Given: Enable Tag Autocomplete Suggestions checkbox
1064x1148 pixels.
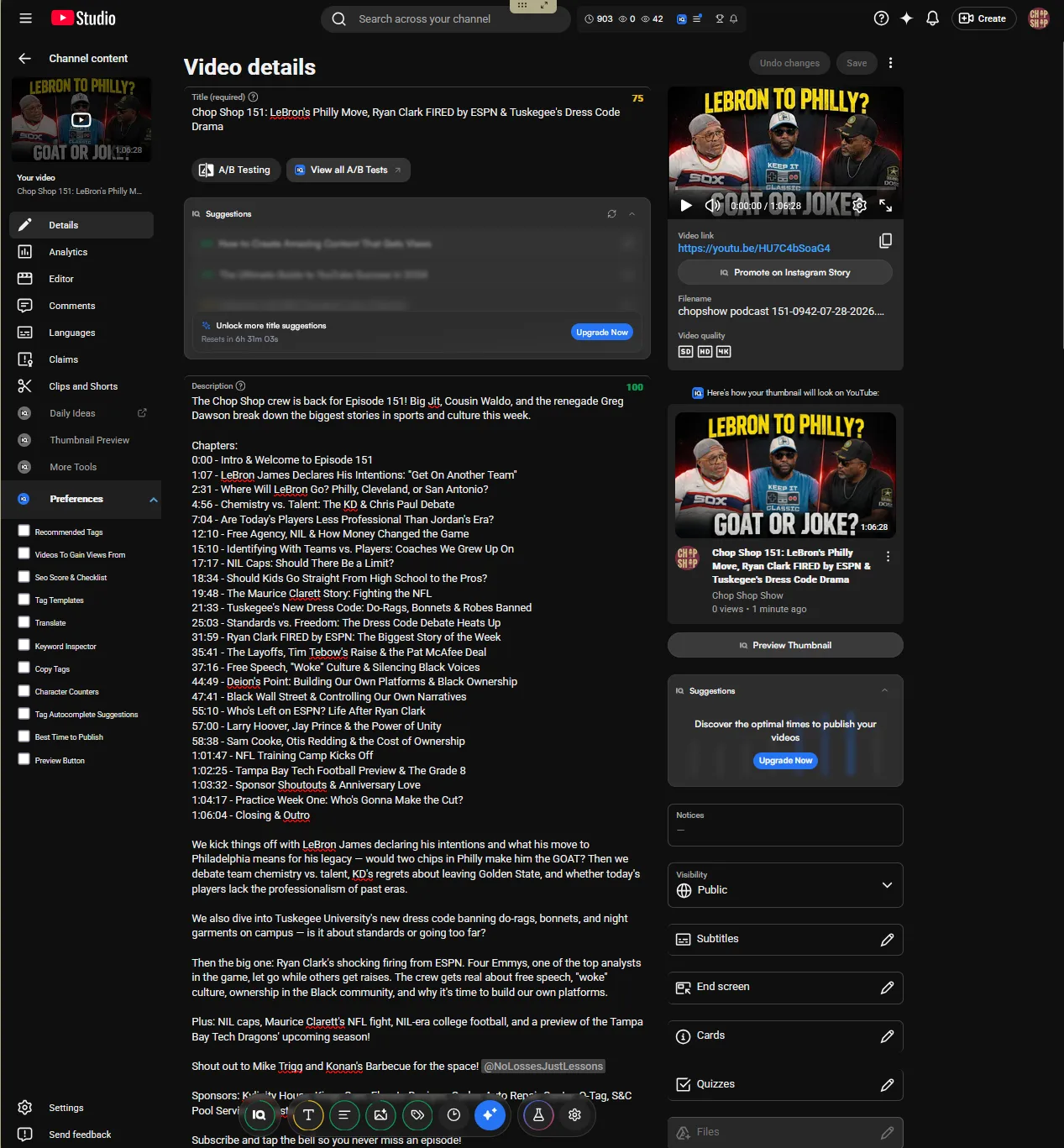Looking at the screenshot, I should [24, 713].
